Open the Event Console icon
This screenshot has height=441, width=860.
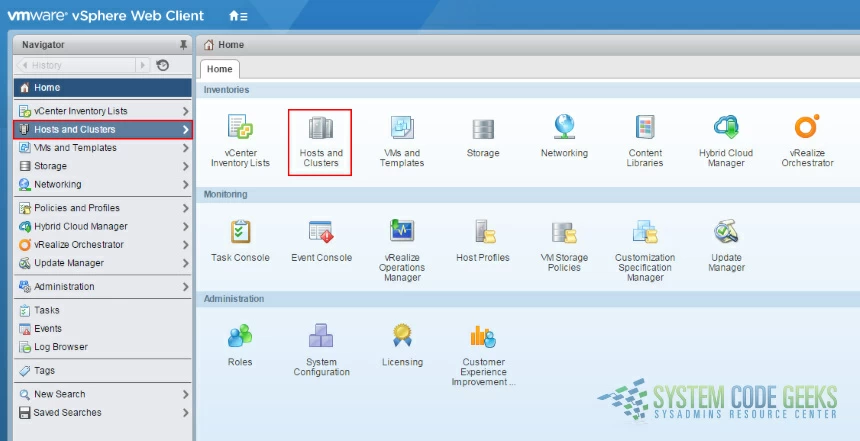[321, 231]
